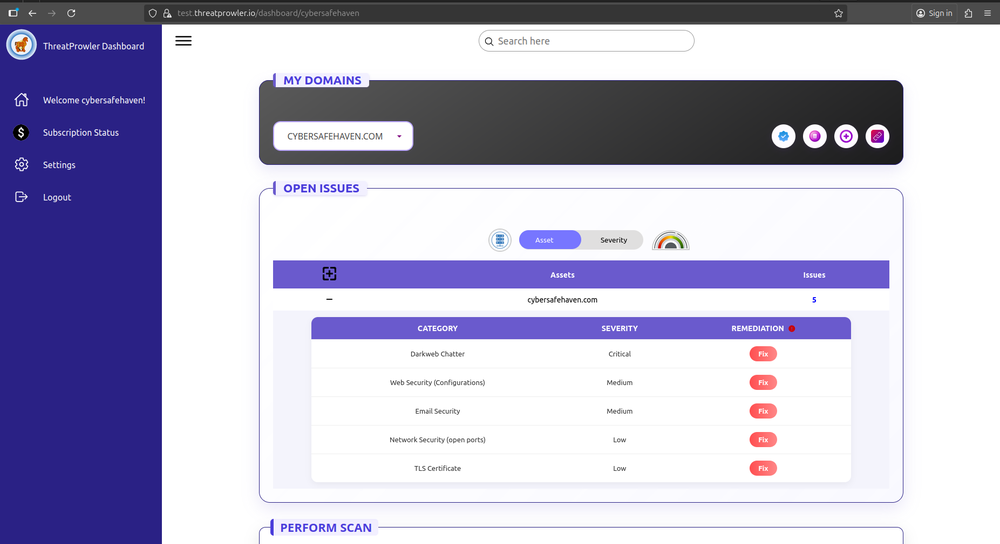Click Fix for Email Security
Viewport: 1000px width, 544px height.
(x=763, y=411)
